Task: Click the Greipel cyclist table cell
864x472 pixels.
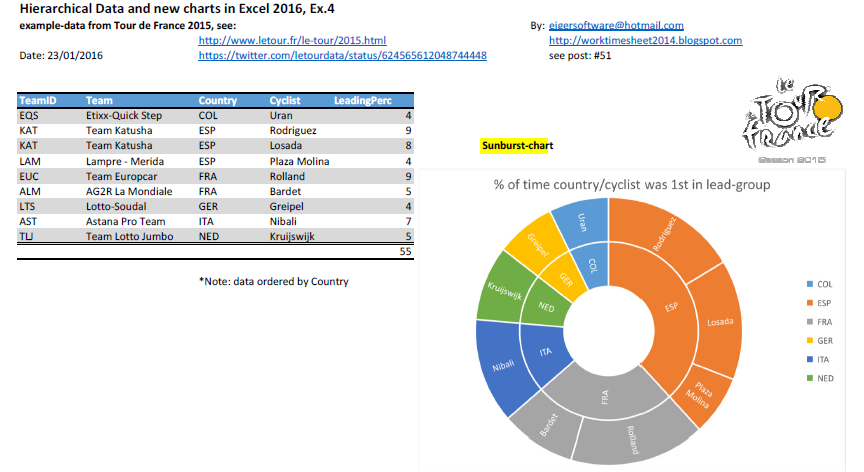Action: [x=287, y=207]
